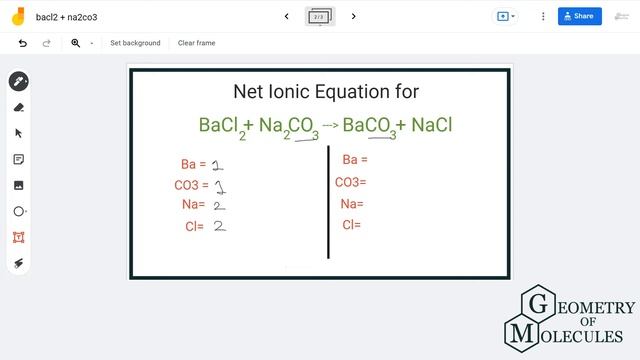This screenshot has width=640, height=360.
Task: Click Clear frame
Action: point(196,43)
